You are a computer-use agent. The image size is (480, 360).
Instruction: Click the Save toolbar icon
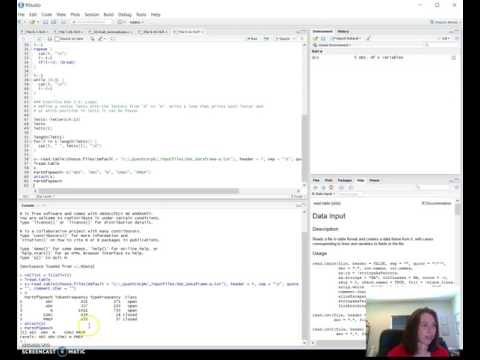coord(46,22)
